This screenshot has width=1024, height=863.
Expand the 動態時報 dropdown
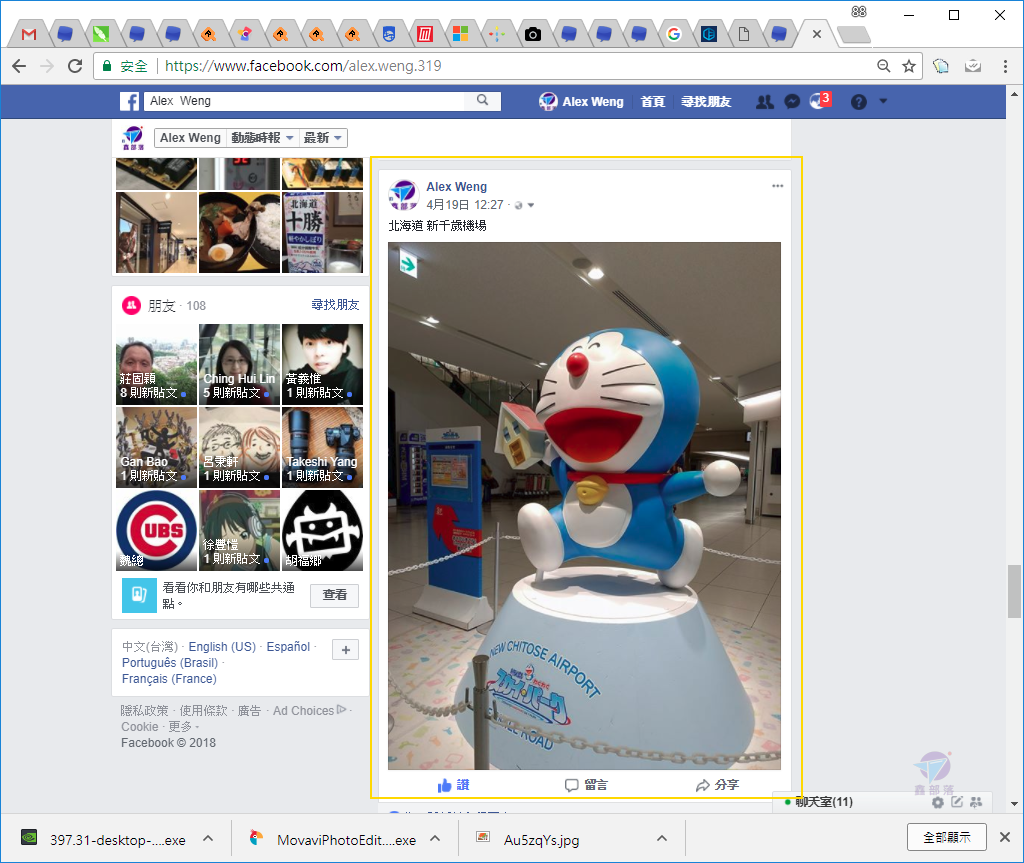(262, 138)
